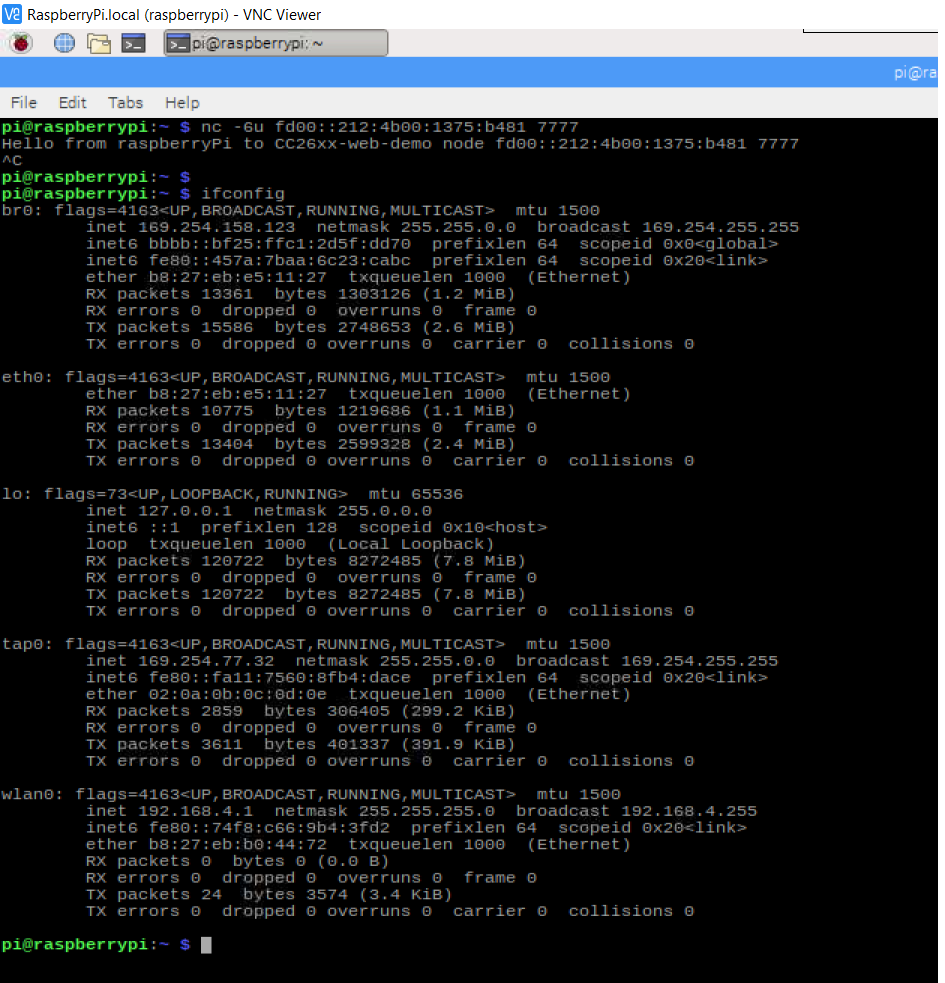
Task: Click "RX packets 2859" in tap0 section
Action: (x=164, y=711)
